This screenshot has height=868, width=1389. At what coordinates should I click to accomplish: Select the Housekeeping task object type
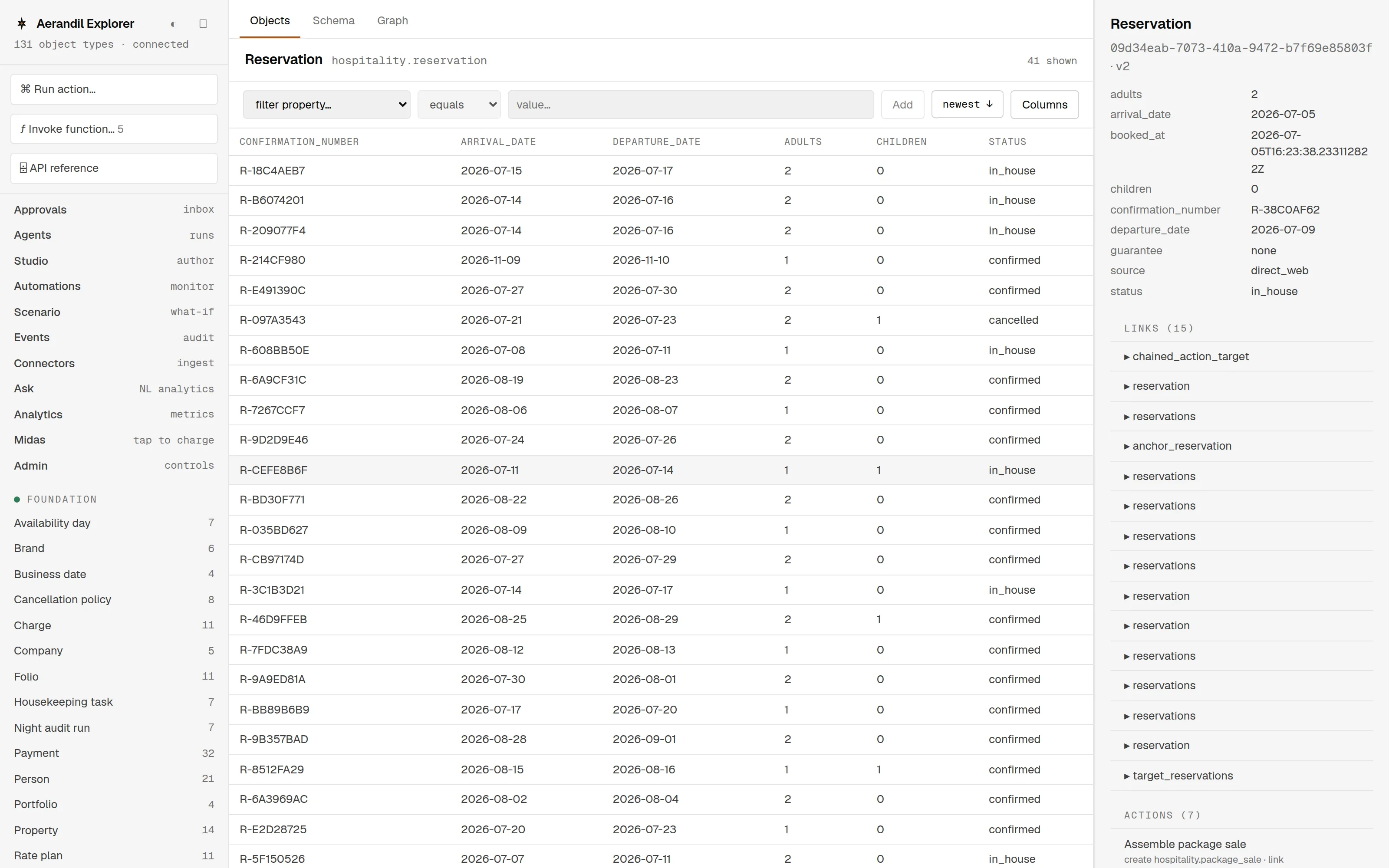pyautogui.click(x=114, y=702)
